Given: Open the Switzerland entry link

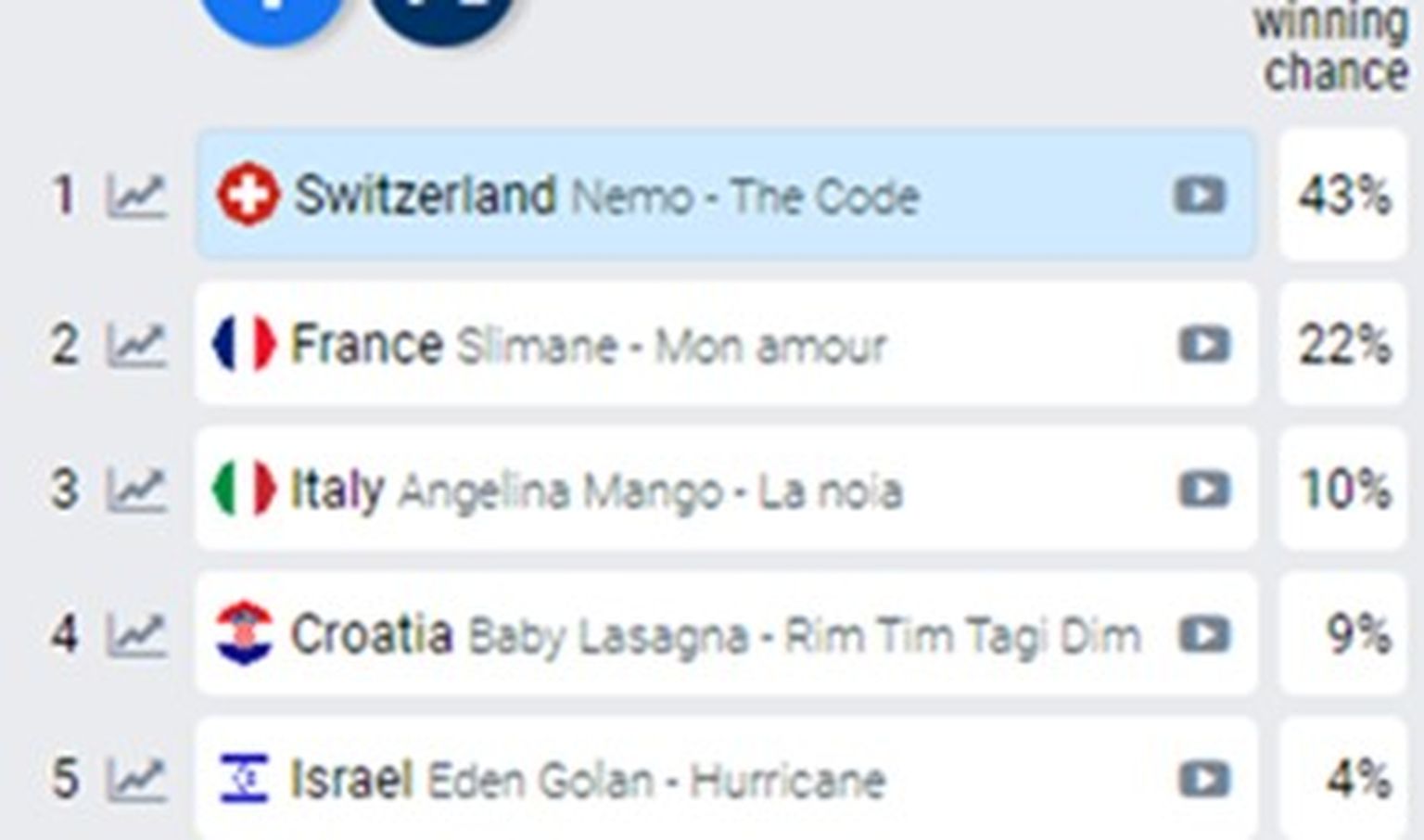Looking at the screenshot, I should pos(425,196).
